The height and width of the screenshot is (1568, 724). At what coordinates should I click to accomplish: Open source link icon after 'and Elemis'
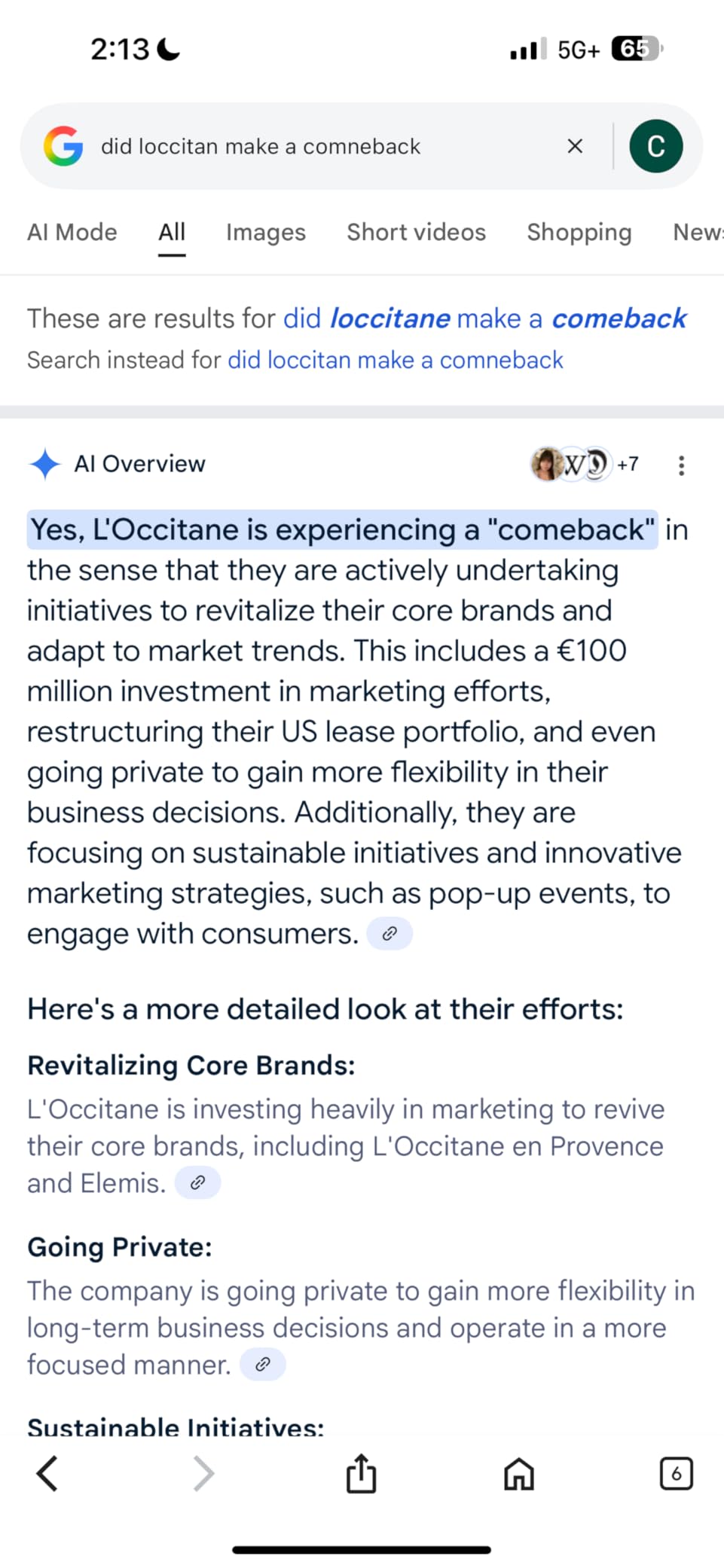point(197,1182)
